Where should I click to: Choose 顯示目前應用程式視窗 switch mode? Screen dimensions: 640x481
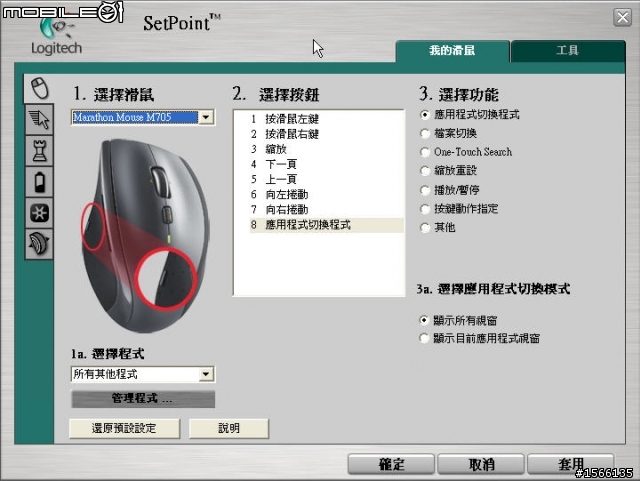[424, 338]
